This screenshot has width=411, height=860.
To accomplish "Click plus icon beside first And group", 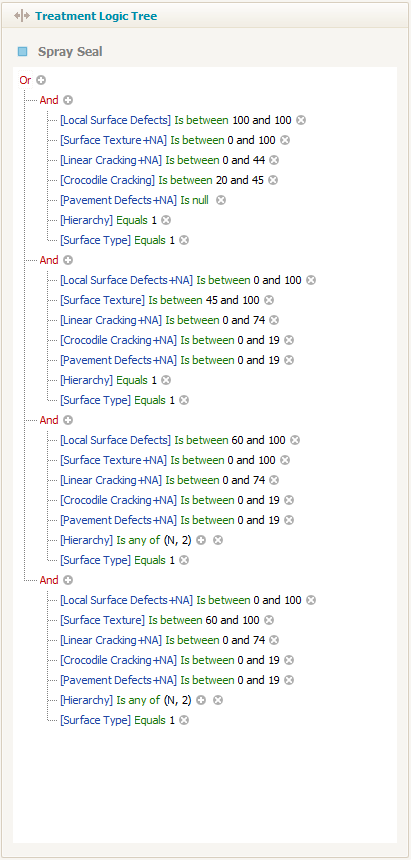I will click(68, 100).
